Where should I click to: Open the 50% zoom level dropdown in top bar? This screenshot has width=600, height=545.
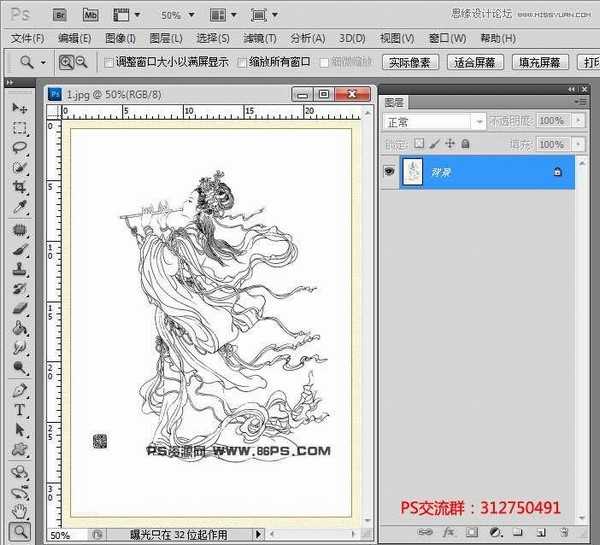pyautogui.click(x=176, y=15)
